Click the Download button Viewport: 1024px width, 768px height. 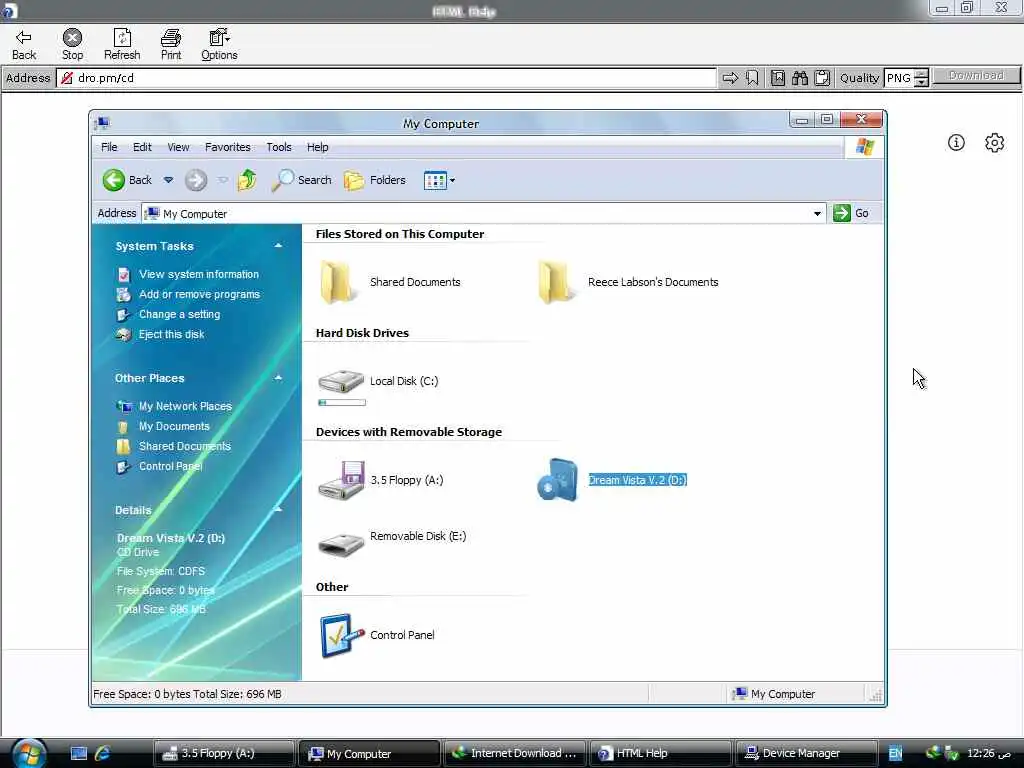coord(976,76)
